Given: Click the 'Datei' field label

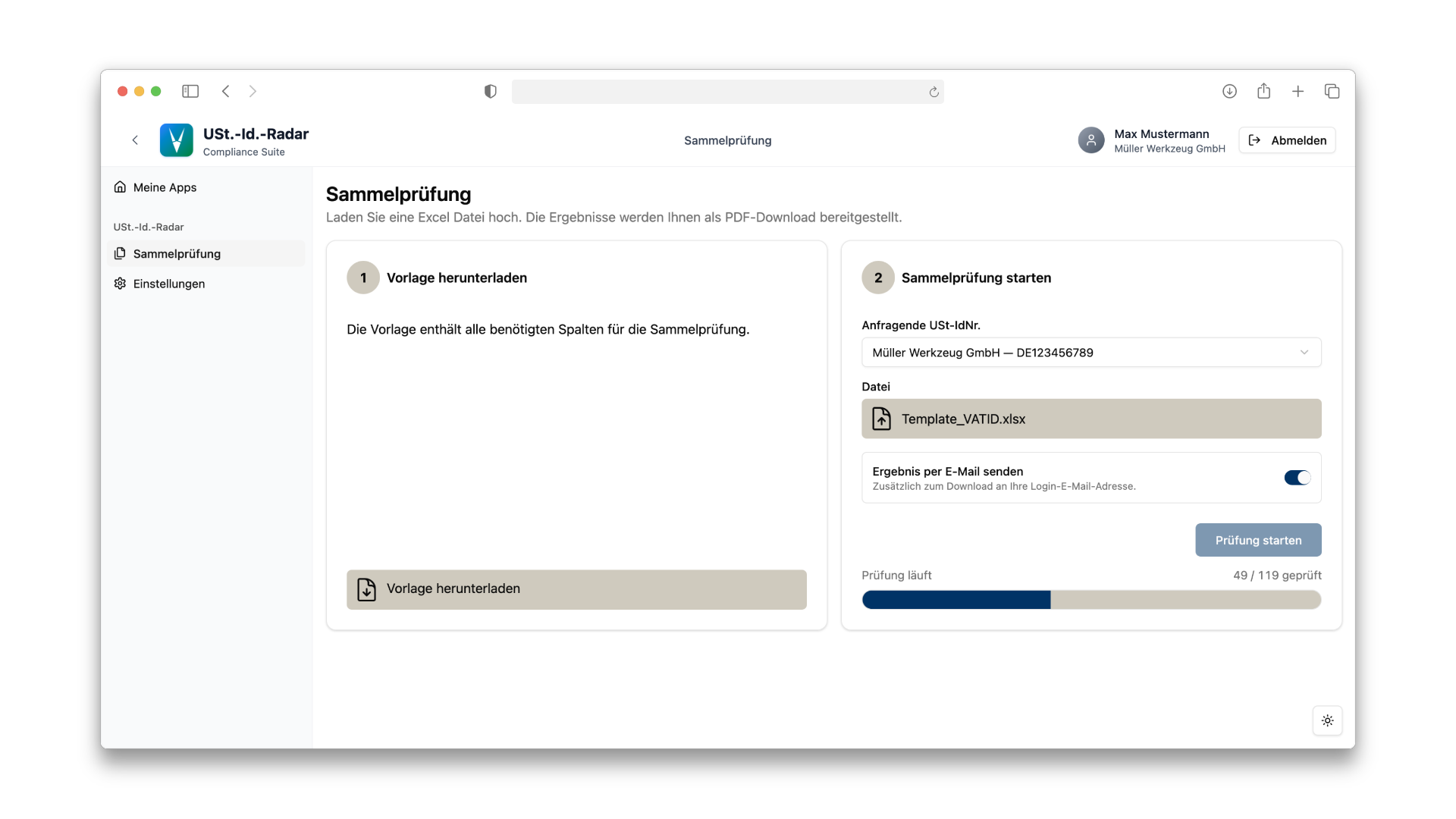Looking at the screenshot, I should point(876,386).
